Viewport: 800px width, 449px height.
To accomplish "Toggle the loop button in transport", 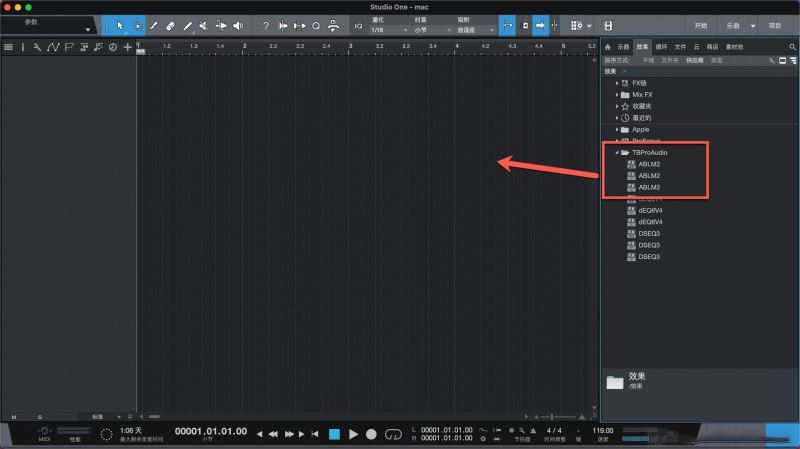I will click(x=392, y=434).
